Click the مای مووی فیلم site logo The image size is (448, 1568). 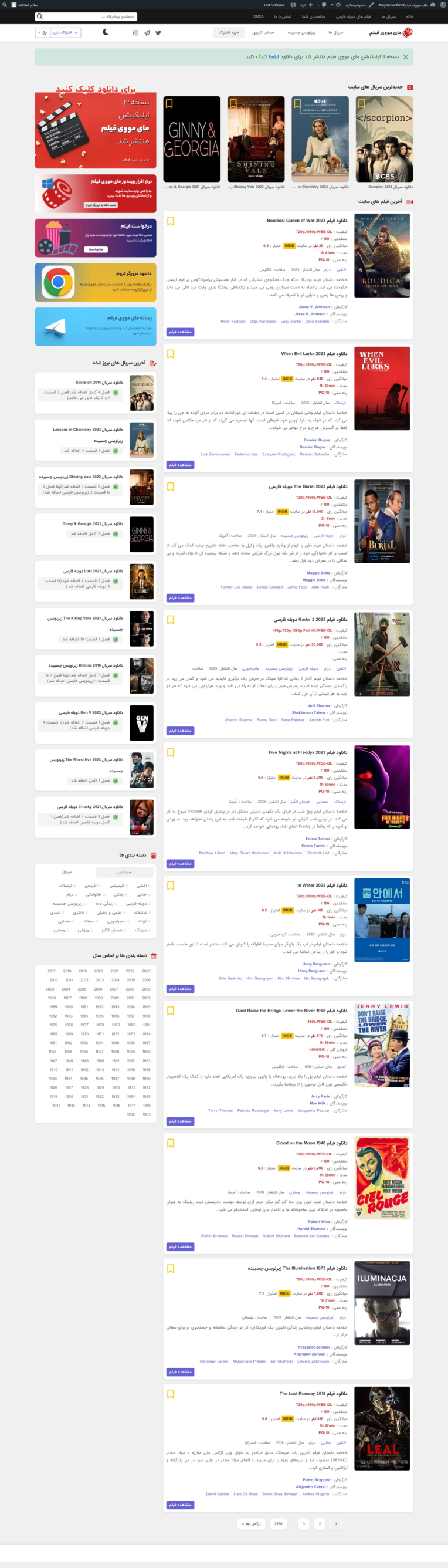(x=391, y=32)
